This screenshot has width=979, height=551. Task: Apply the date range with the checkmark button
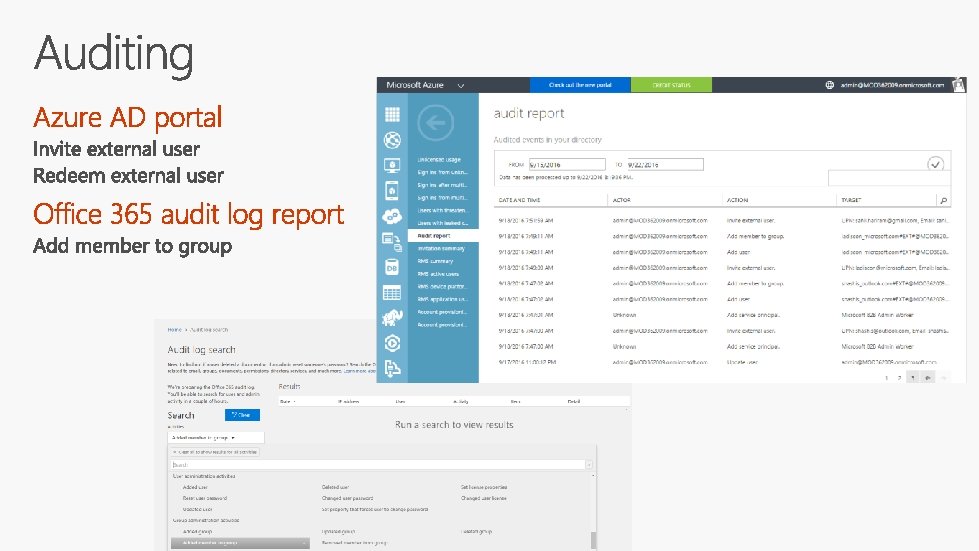[x=935, y=164]
